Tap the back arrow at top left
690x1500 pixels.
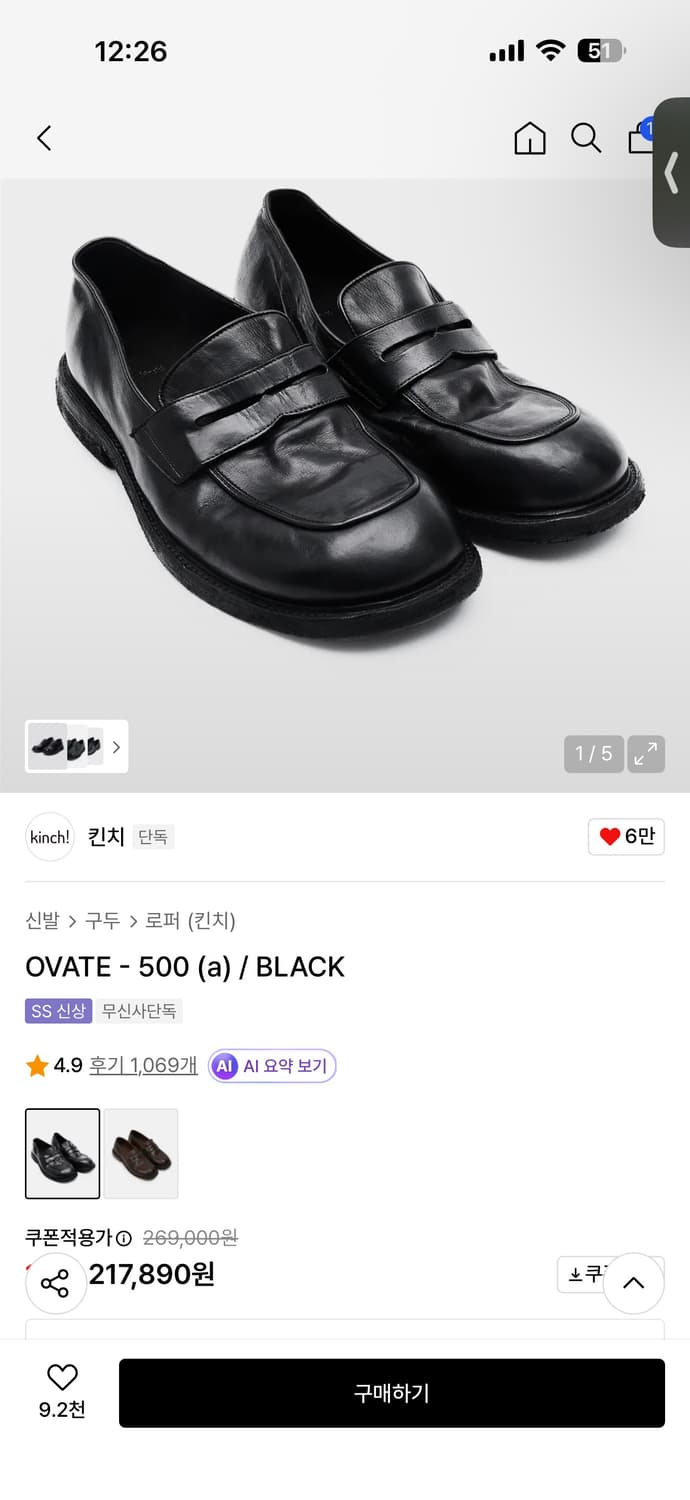pyautogui.click(x=44, y=138)
